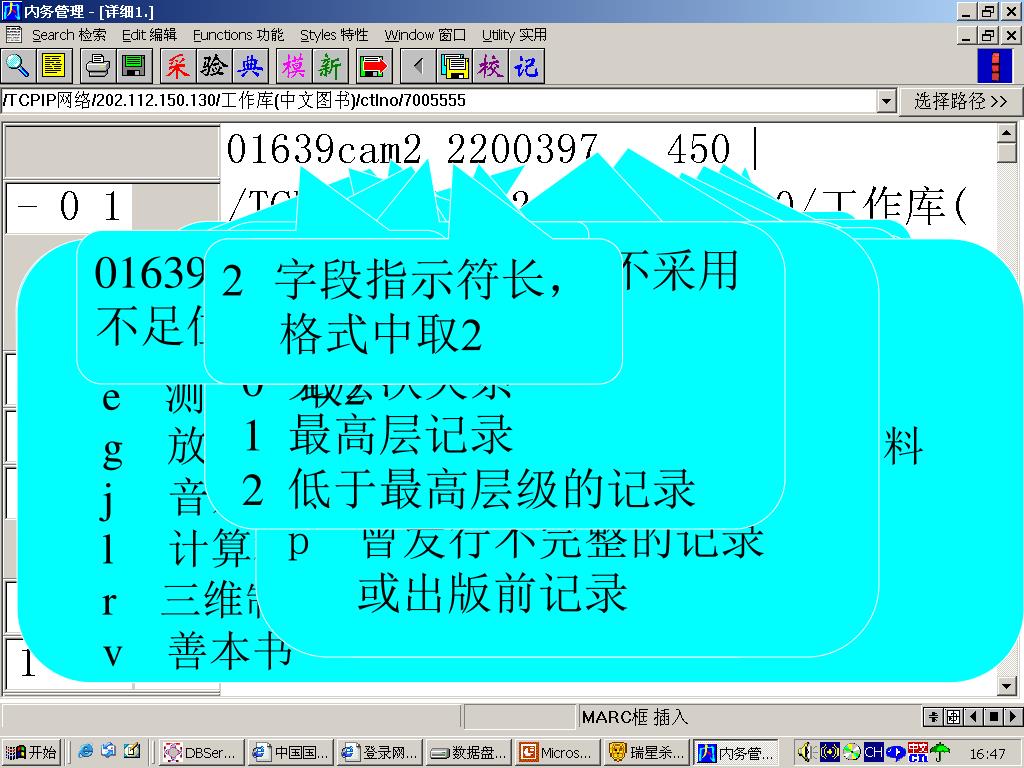Click the blue 记 toolbar button
The width and height of the screenshot is (1024, 768).
coord(526,66)
